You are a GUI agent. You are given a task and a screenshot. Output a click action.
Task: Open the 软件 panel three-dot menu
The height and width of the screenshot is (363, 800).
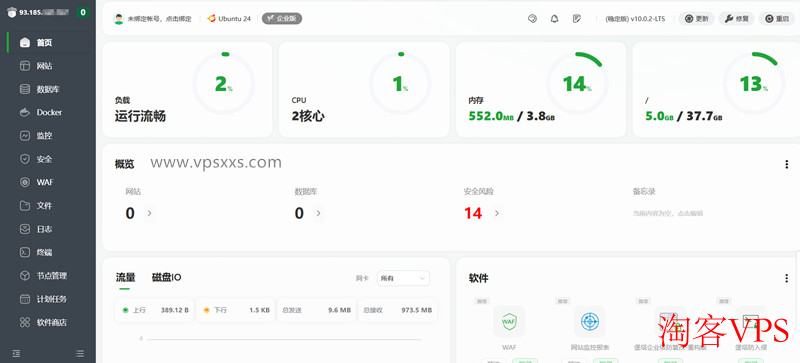point(786,279)
